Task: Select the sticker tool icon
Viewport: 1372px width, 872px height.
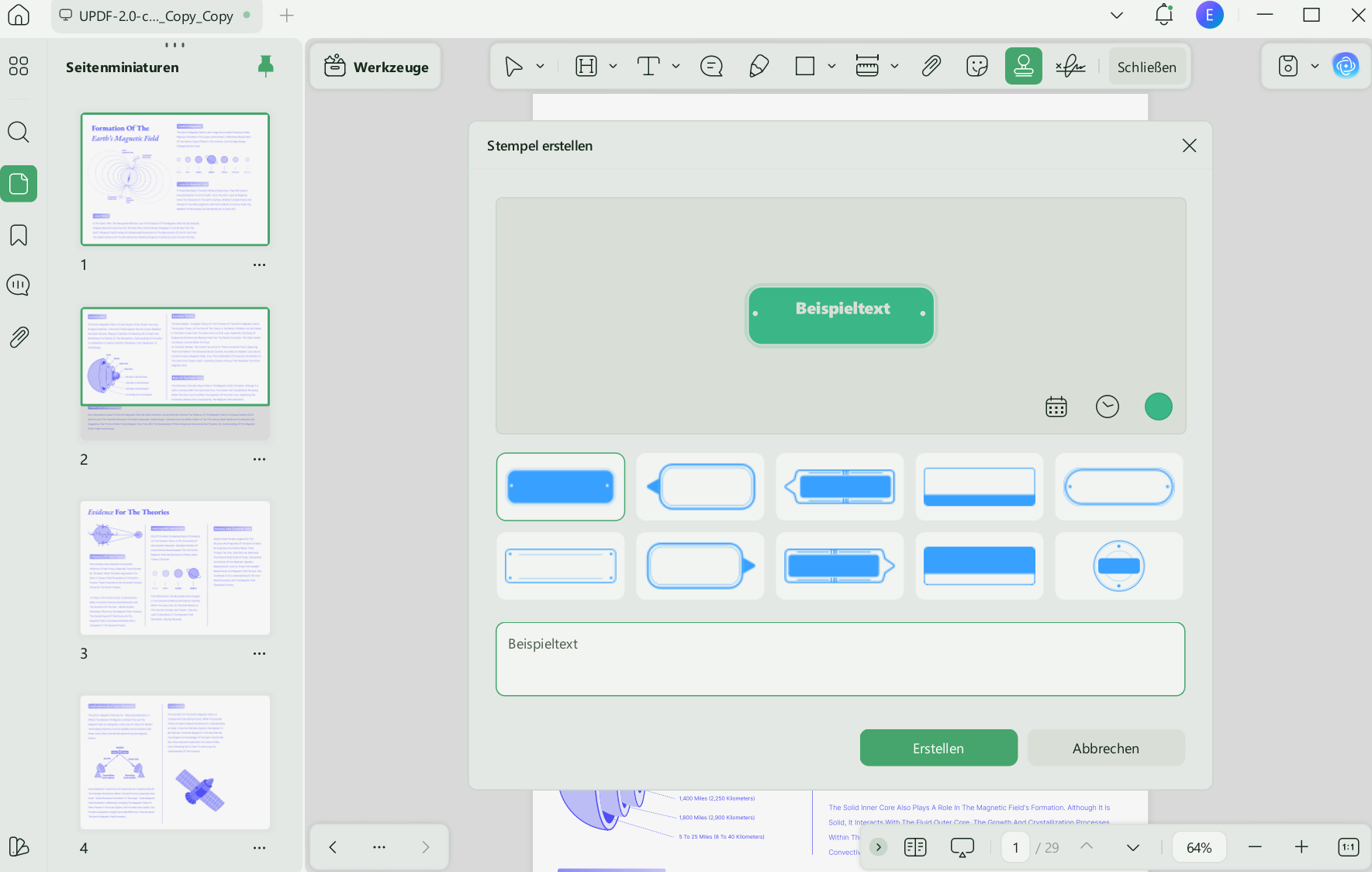Action: pos(977,67)
